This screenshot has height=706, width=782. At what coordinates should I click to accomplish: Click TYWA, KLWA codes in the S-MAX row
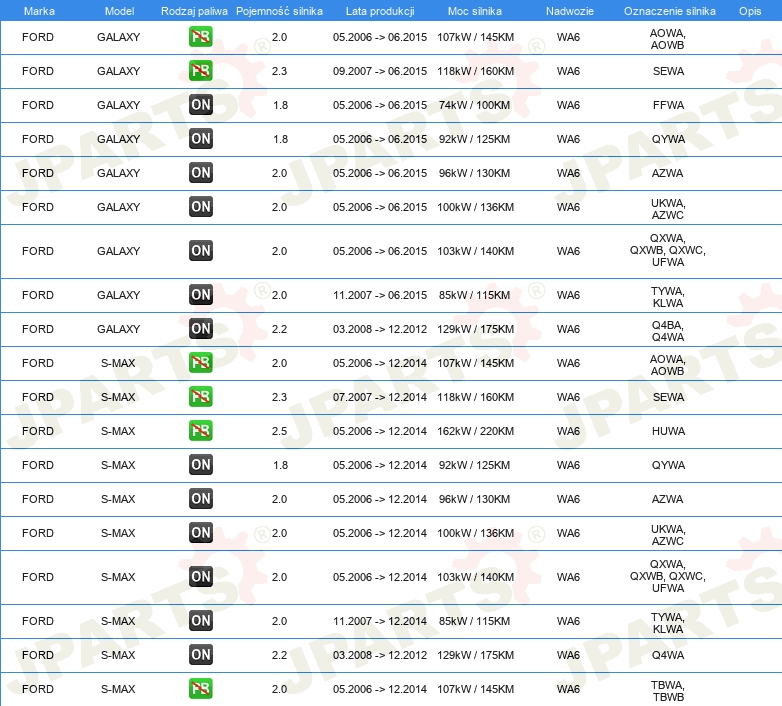tap(668, 623)
